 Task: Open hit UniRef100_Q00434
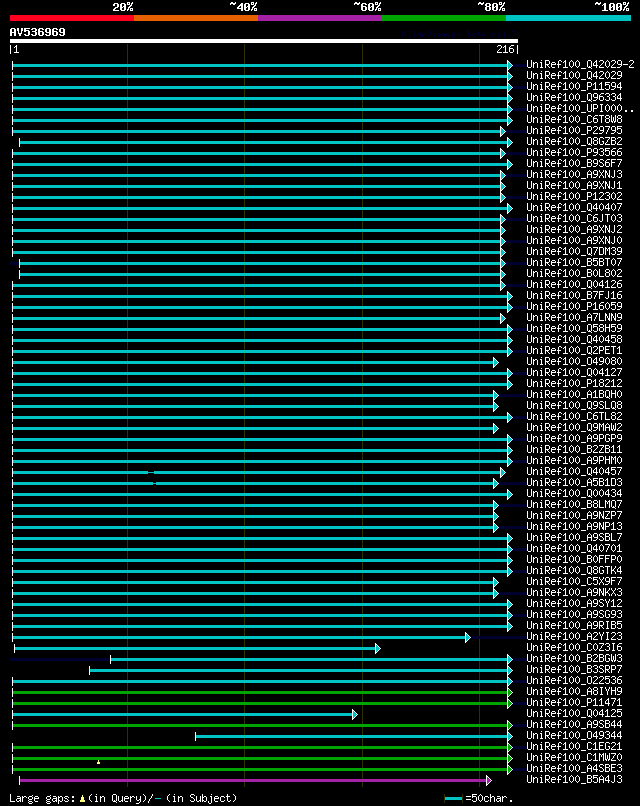click(574, 493)
